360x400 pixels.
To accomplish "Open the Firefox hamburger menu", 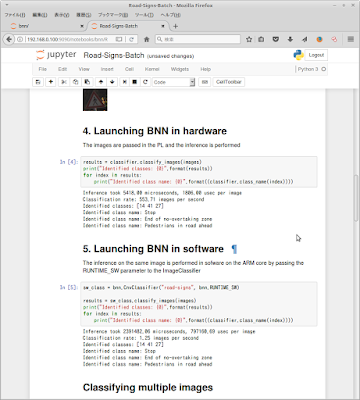I will [351, 39].
